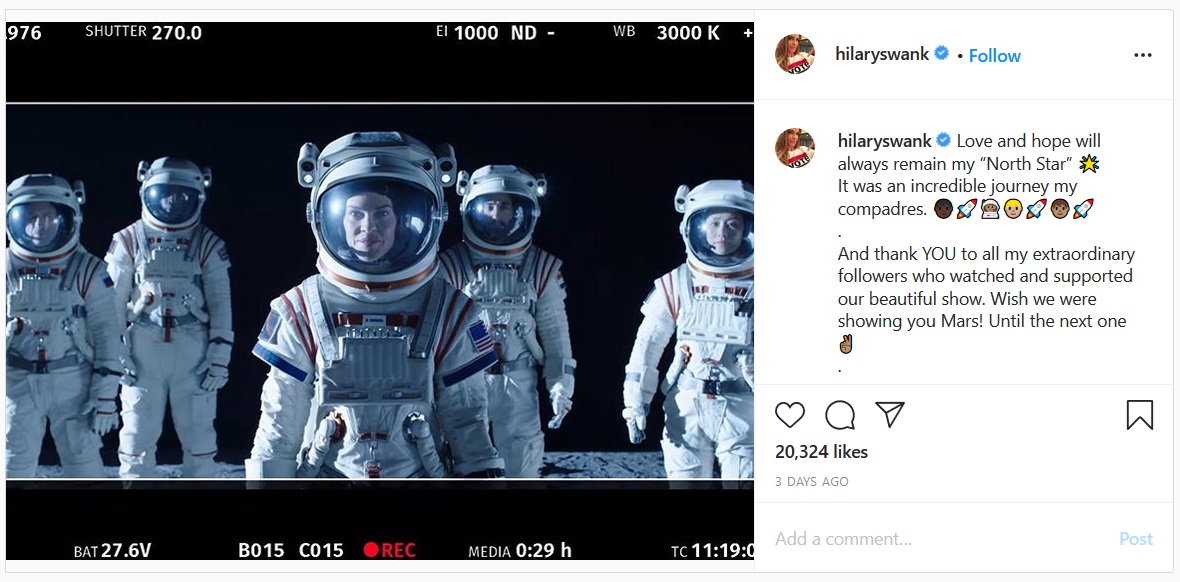Follow the hilaryswank account
Viewport: 1180px width, 582px height.
pyautogui.click(x=994, y=56)
